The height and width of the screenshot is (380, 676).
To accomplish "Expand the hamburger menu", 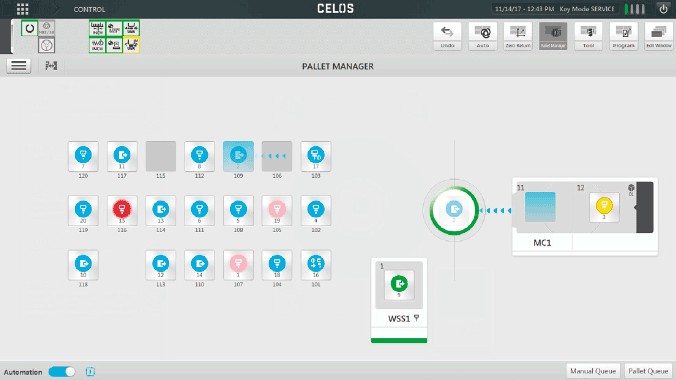I will (x=19, y=66).
